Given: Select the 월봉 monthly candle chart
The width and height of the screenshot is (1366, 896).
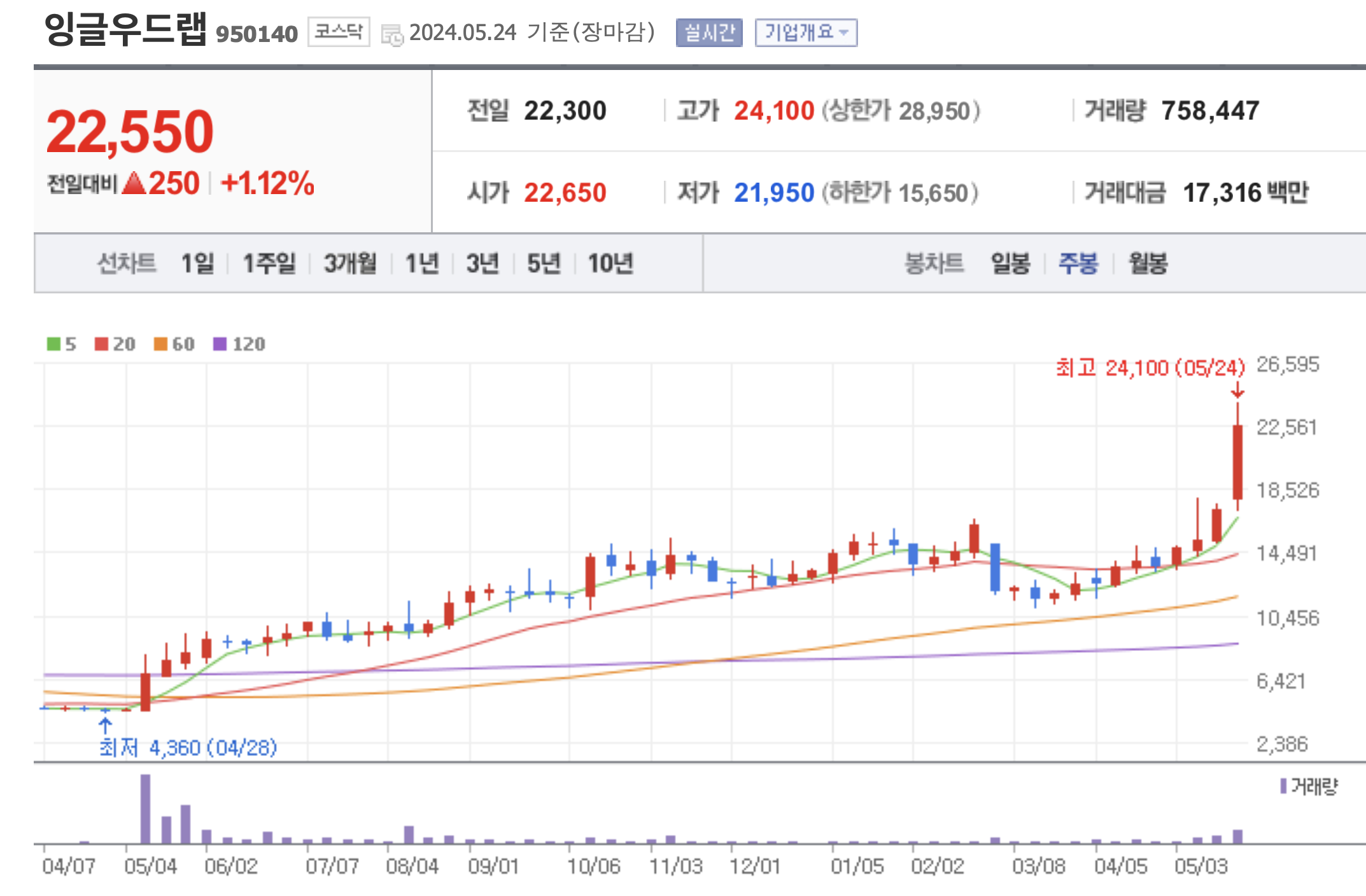Looking at the screenshot, I should tap(1148, 263).
